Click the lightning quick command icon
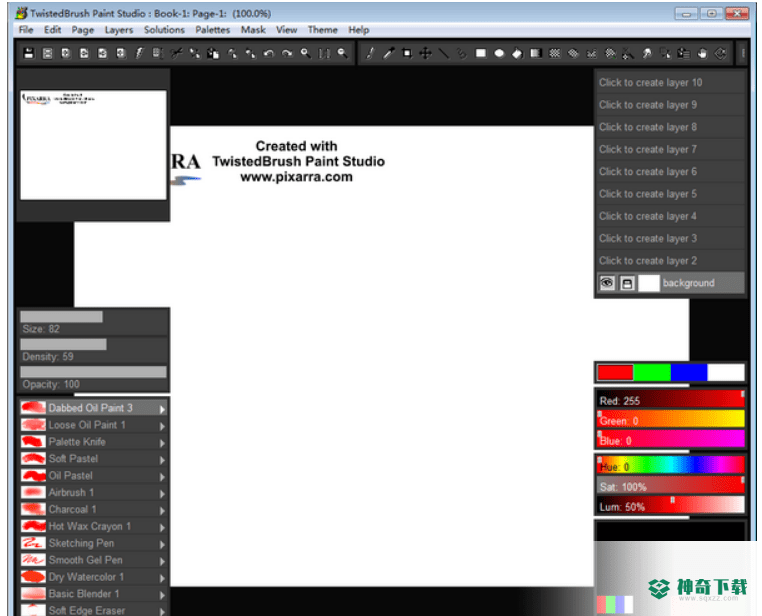Screen dimensions: 762x616 (139, 53)
